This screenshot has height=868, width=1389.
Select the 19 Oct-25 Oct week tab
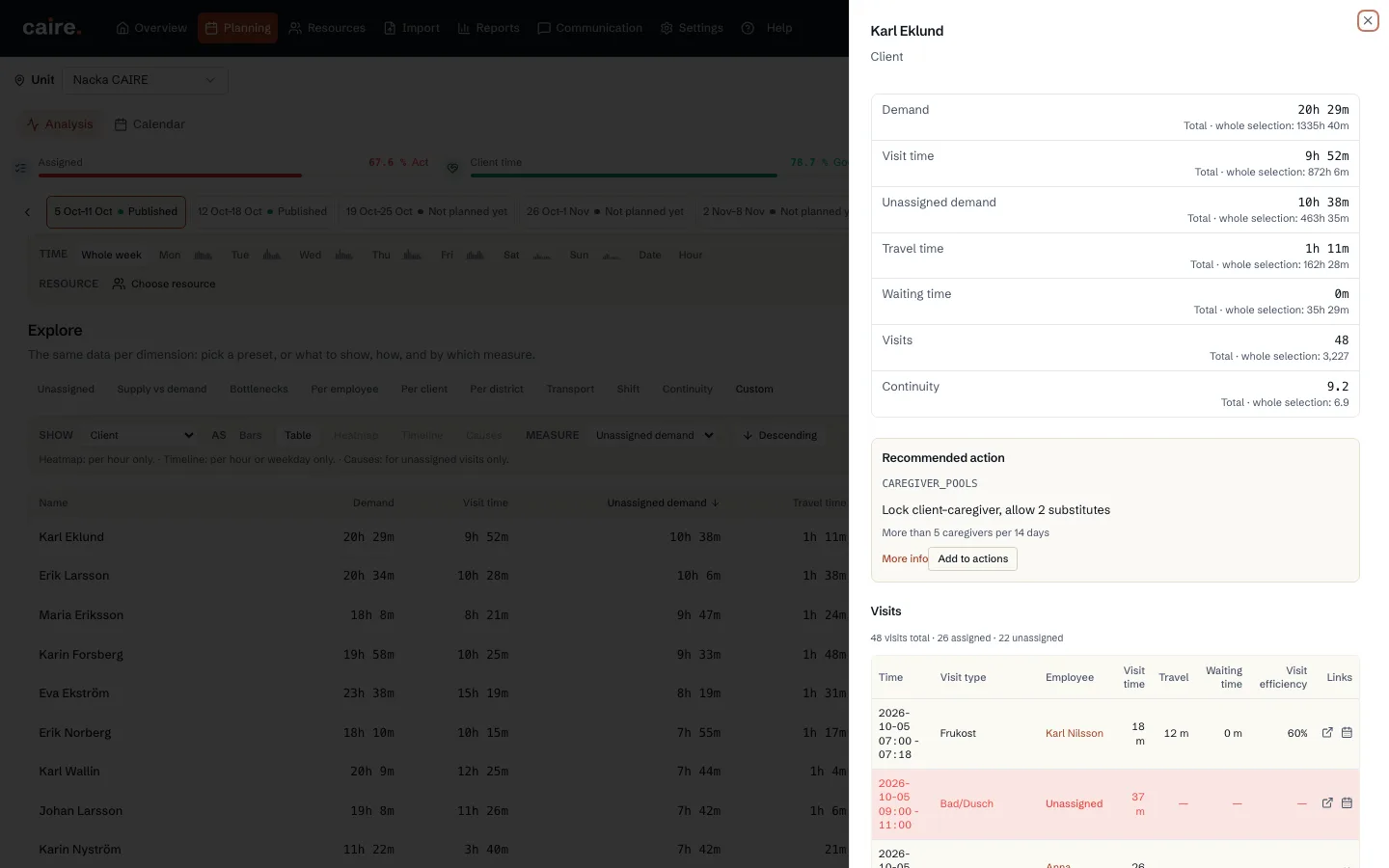coord(426,212)
